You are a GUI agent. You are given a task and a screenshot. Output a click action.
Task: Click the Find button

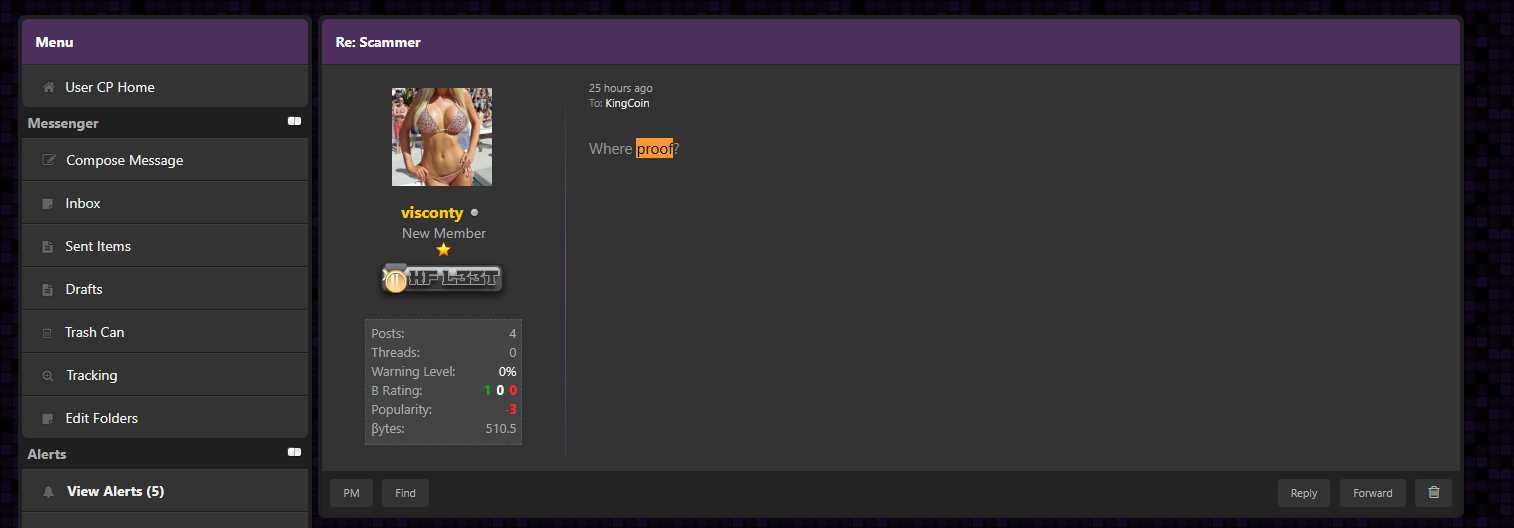pyautogui.click(x=405, y=493)
